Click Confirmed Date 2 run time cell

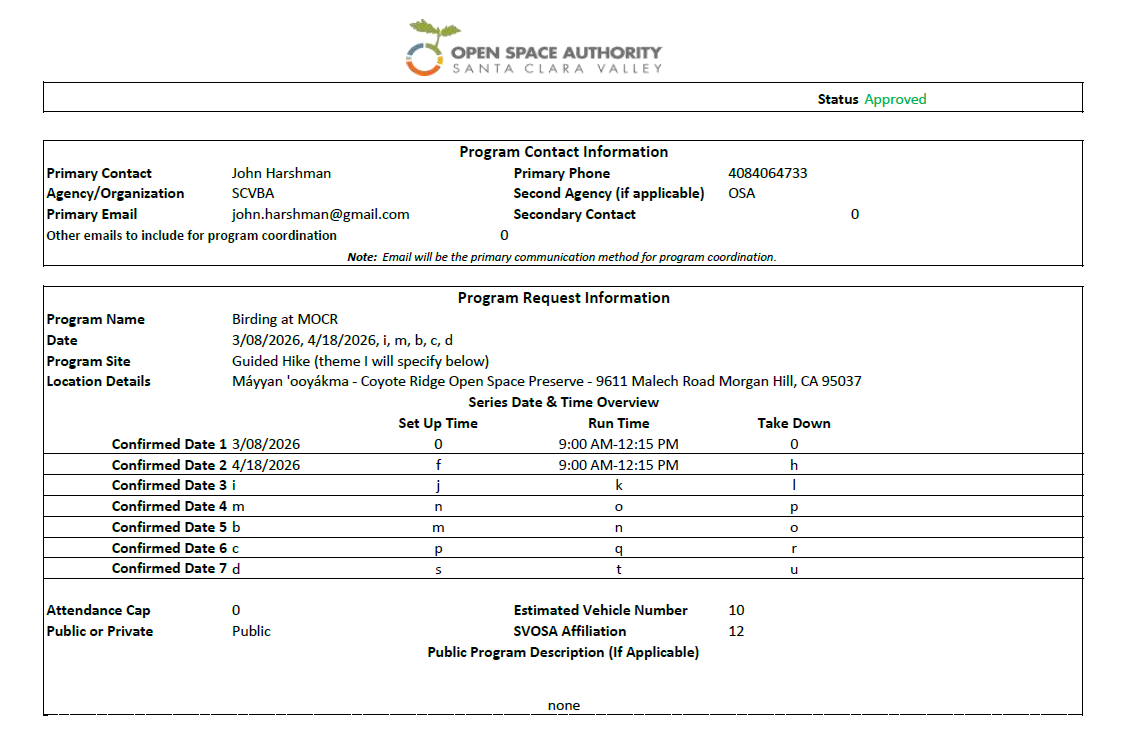(618, 465)
